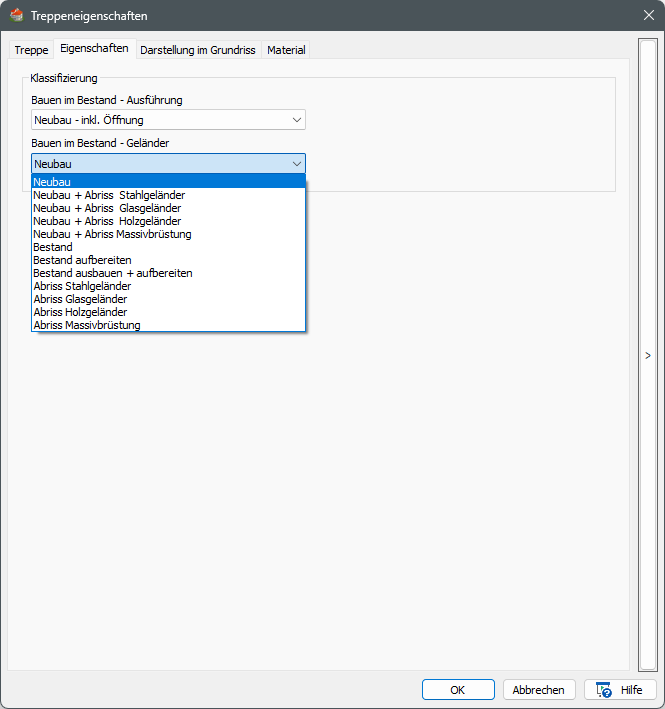
Task: Select Abriss Stahlgeländer from dropdown list
Action: click(82, 286)
